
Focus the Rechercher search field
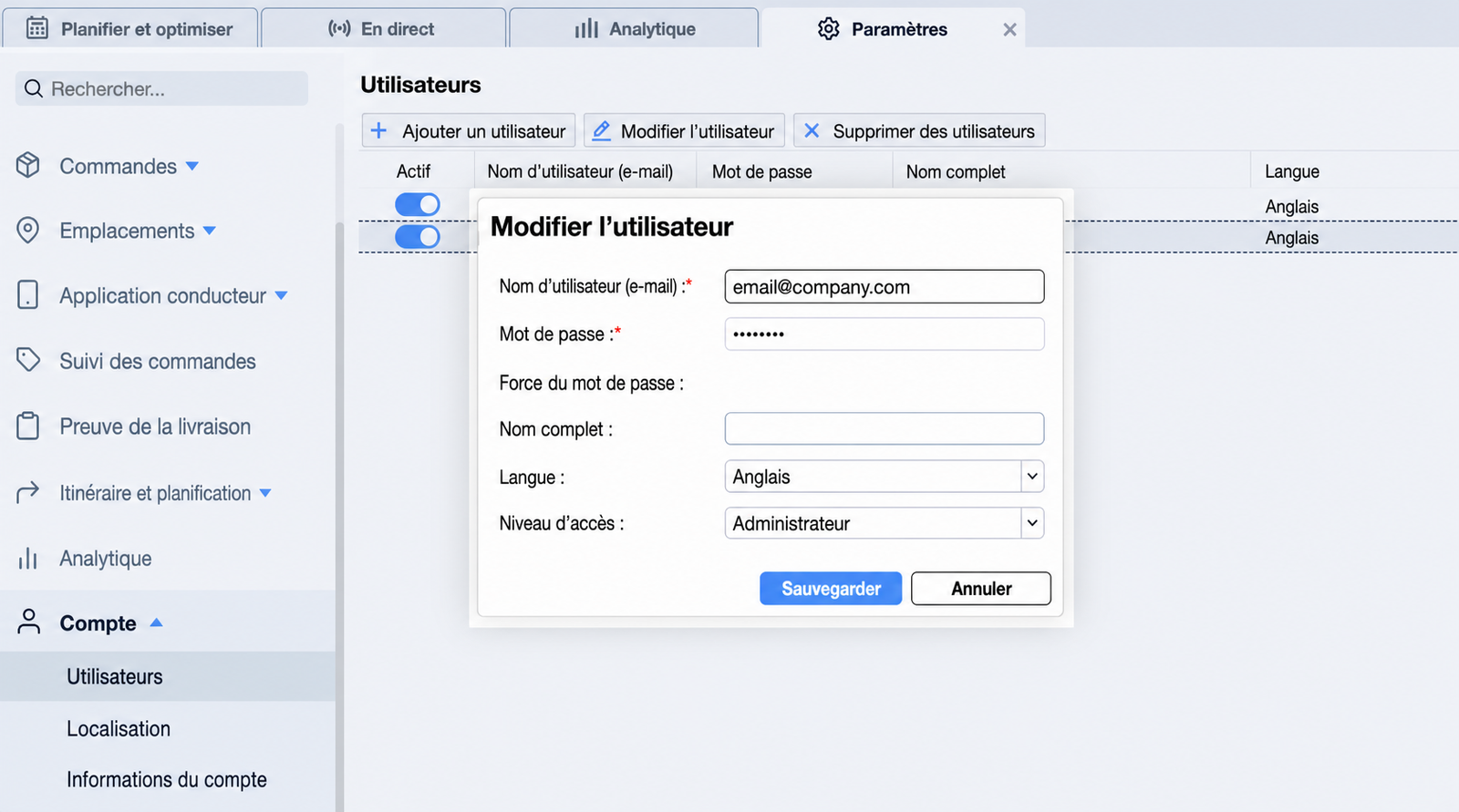coord(161,88)
